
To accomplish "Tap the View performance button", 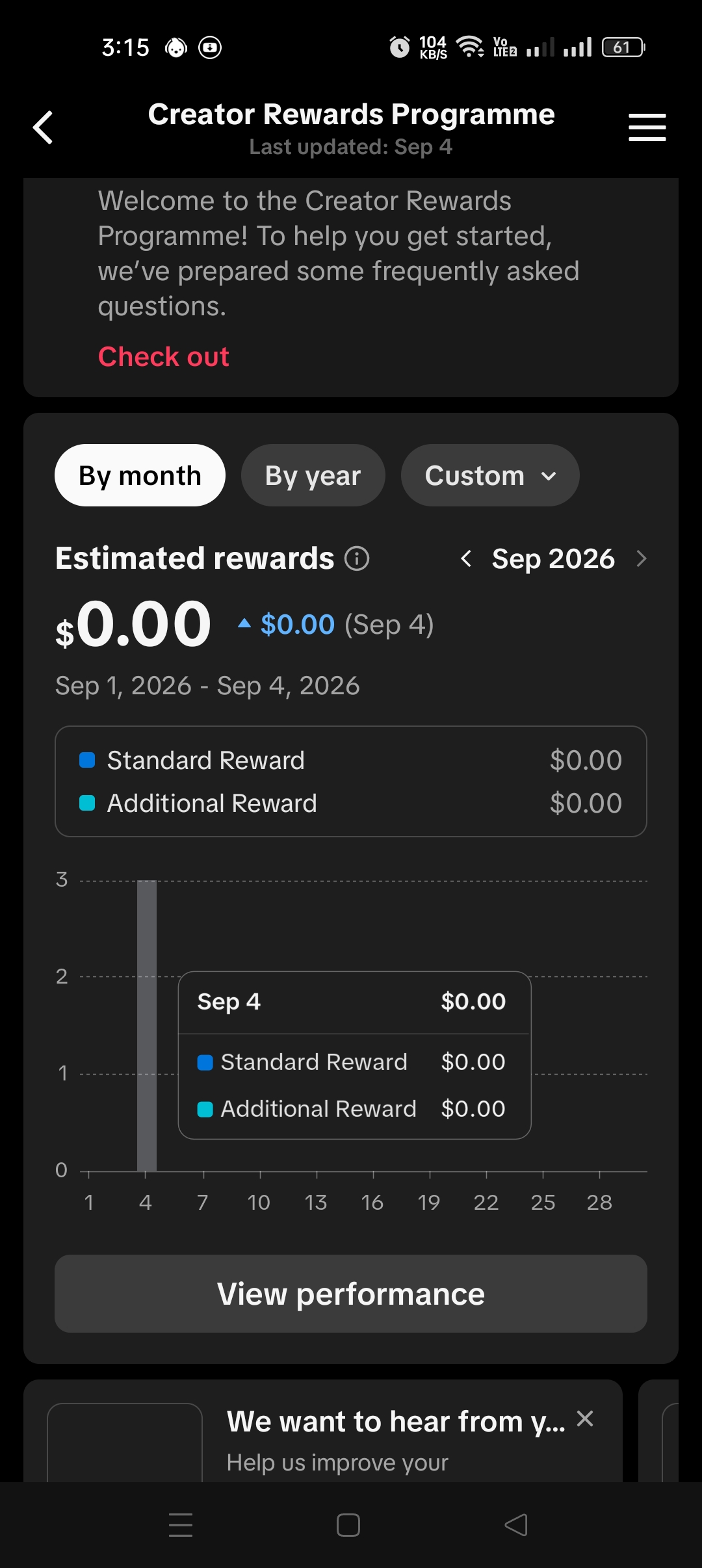I will pos(351,1294).
